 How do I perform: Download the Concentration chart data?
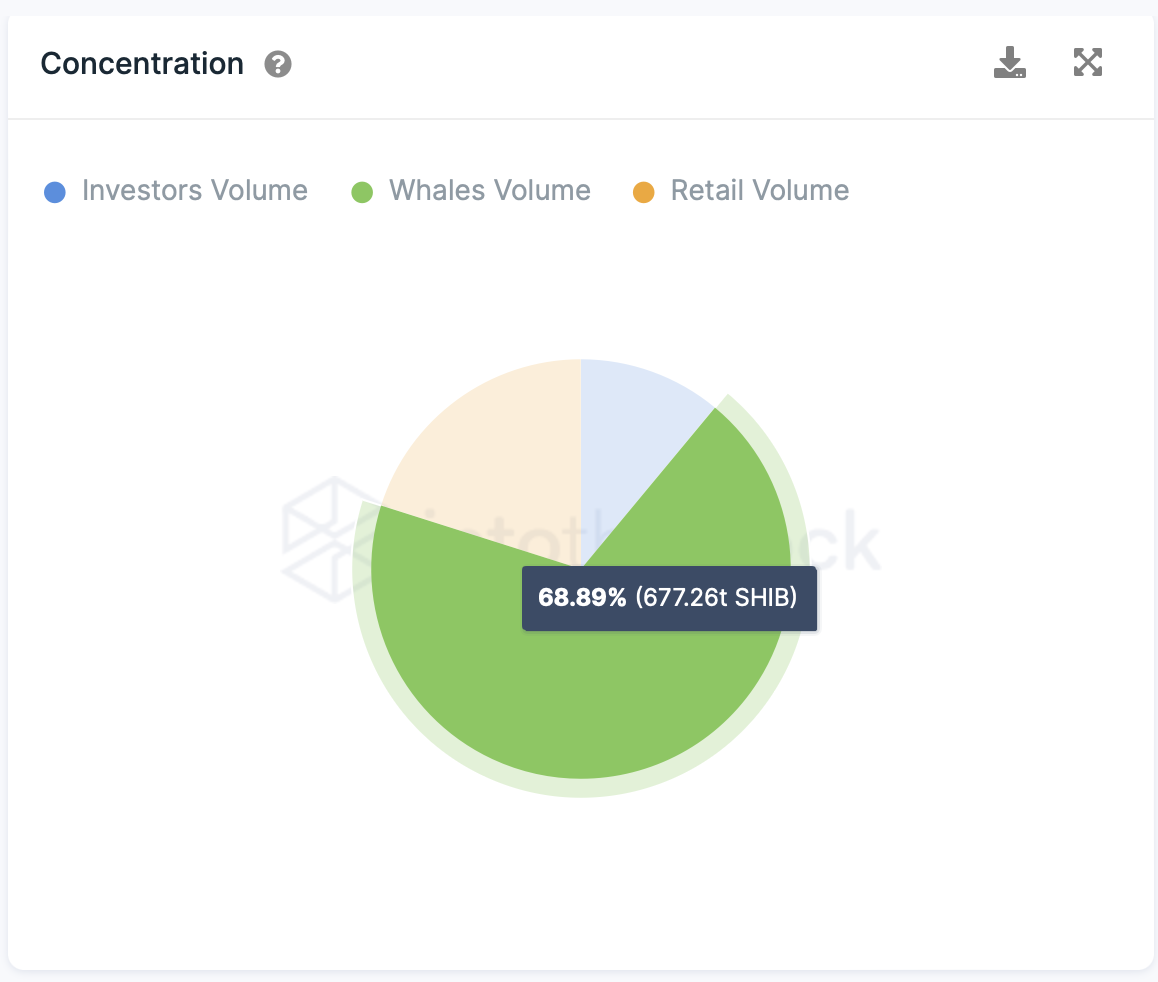[x=1009, y=63]
